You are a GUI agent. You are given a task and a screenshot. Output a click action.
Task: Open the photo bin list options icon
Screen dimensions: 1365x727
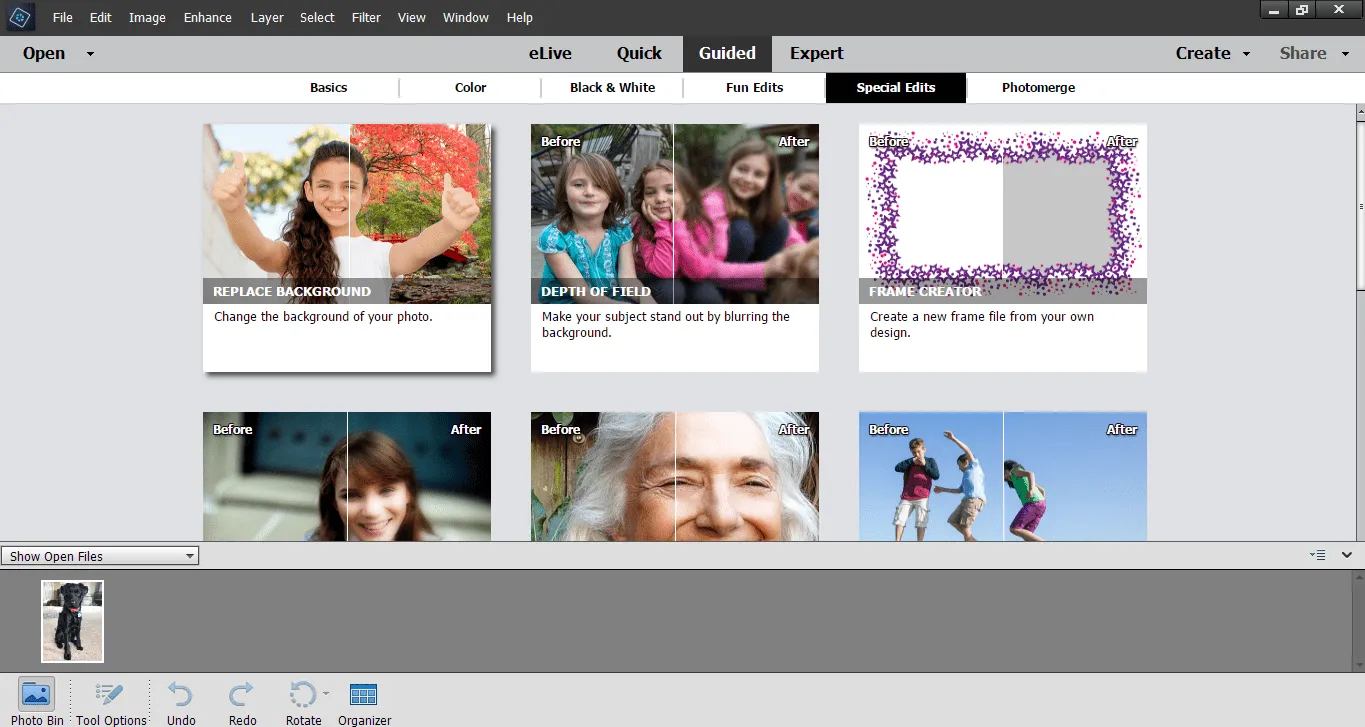(1318, 555)
